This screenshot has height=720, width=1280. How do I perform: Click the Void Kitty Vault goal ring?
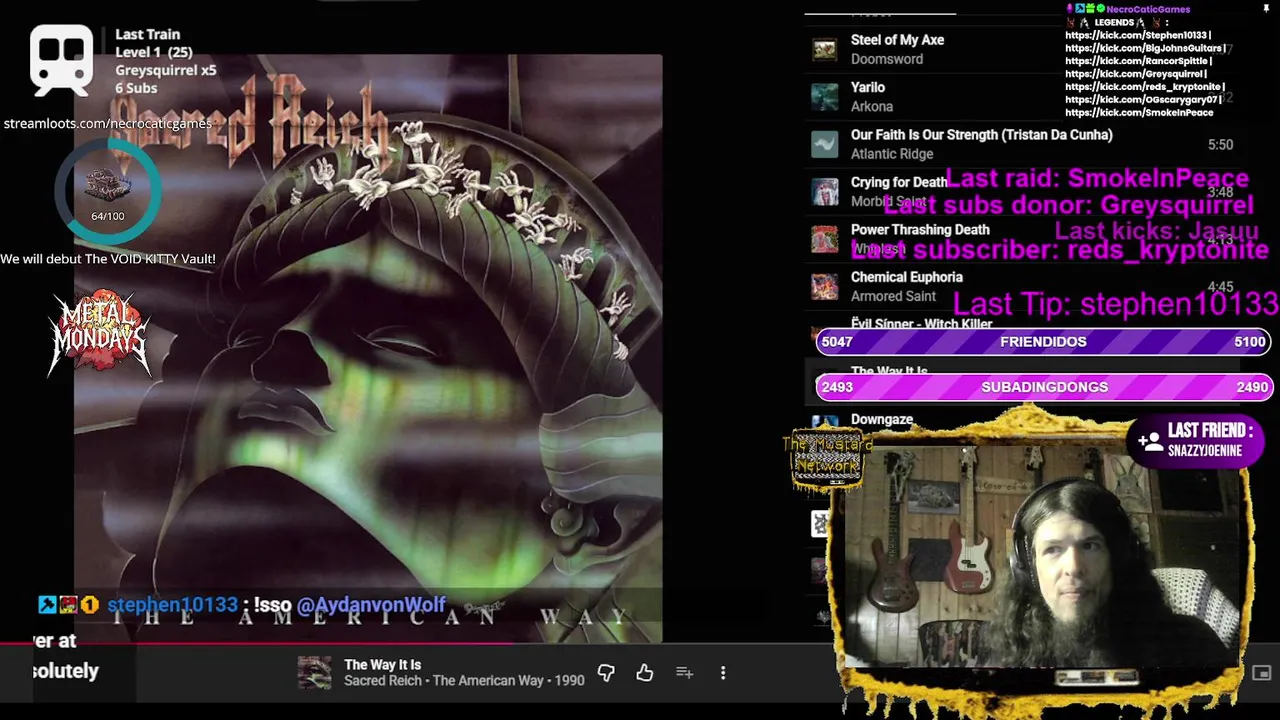108,191
